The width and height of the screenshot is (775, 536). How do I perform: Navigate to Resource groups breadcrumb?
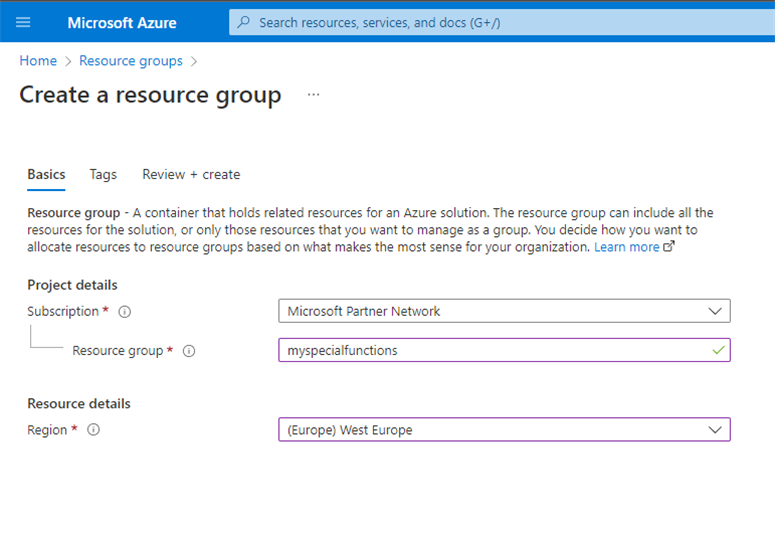[x=131, y=61]
